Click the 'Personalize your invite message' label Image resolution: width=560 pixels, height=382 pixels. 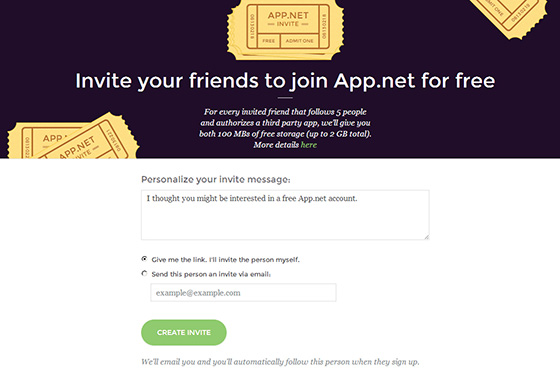tap(216, 179)
